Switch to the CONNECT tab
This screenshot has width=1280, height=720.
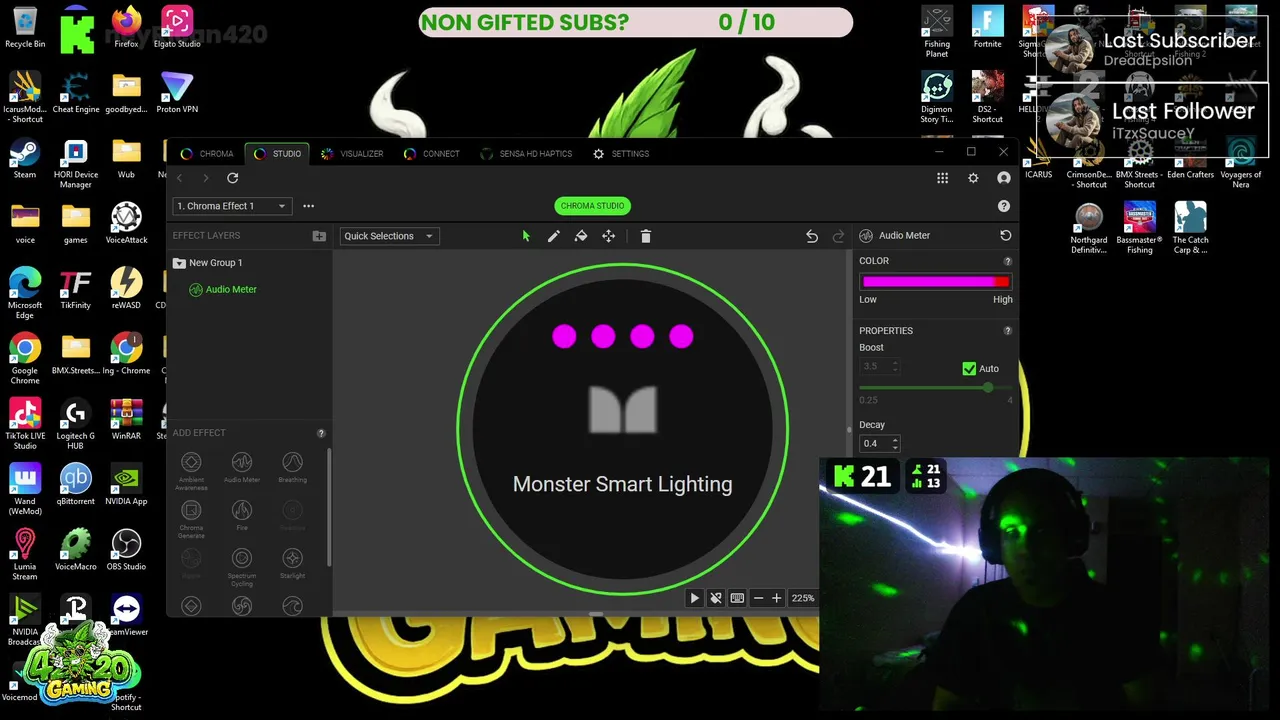click(x=431, y=154)
